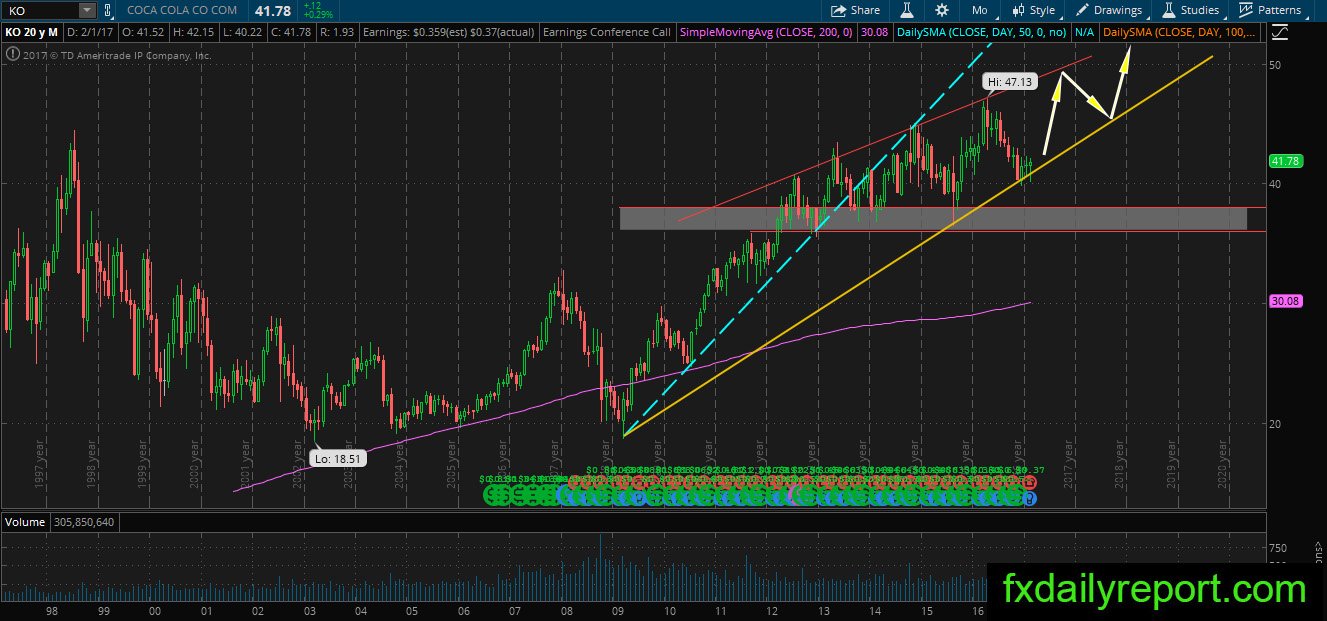
Task: Click the Share button
Action: point(856,10)
